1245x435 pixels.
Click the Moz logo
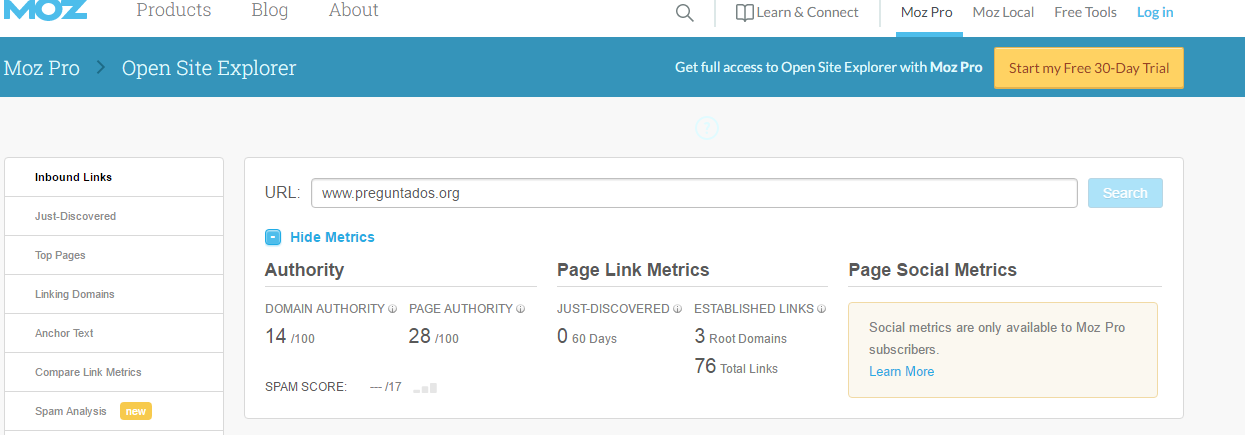tap(44, 10)
